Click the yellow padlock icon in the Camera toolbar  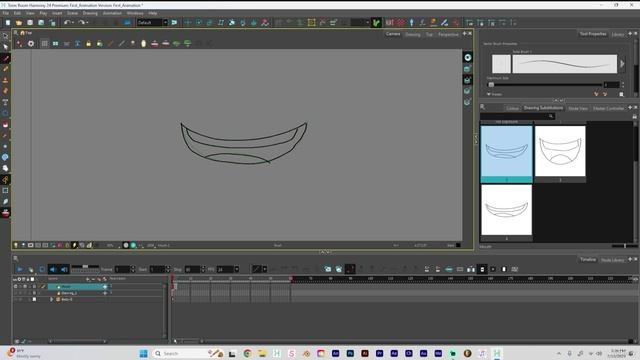tap(89, 43)
